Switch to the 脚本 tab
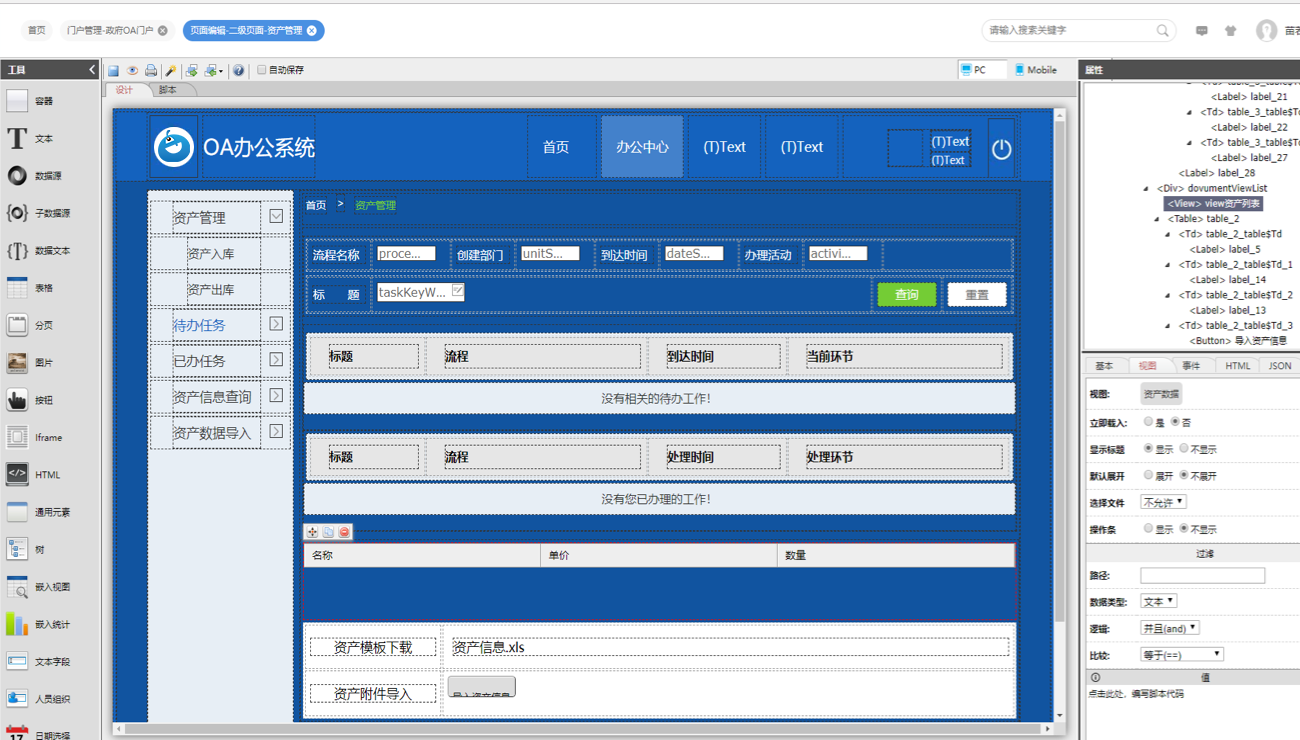Screen dimensions: 1300x740 pyautogui.click(x=168, y=90)
